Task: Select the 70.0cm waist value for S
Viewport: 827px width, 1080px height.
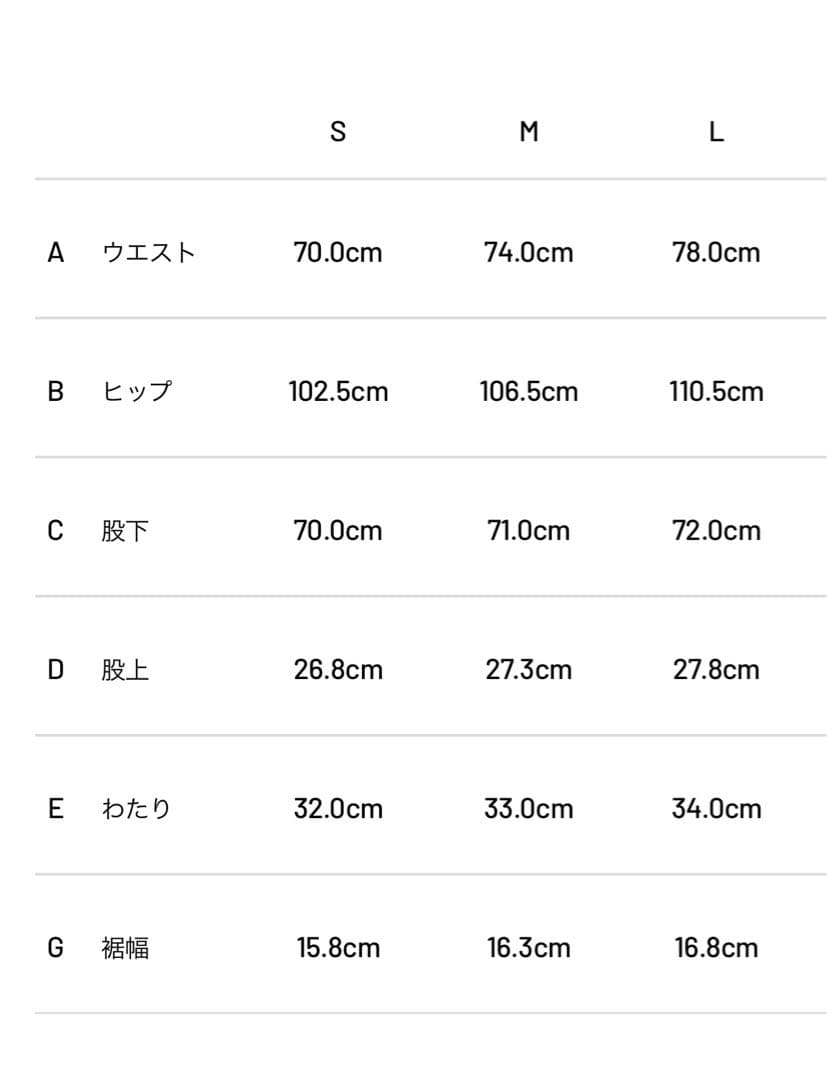Action: (x=338, y=252)
